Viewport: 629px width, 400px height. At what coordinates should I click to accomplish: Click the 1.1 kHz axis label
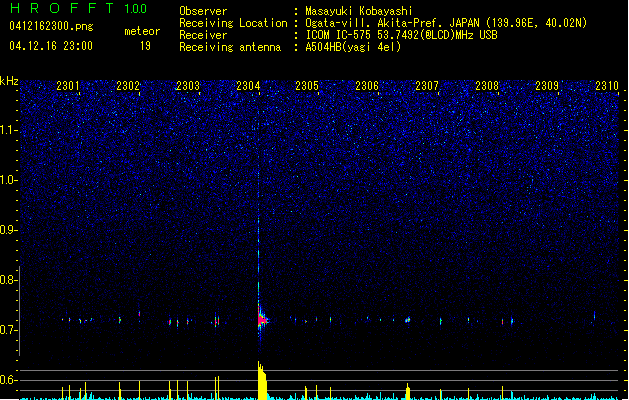click(9, 130)
